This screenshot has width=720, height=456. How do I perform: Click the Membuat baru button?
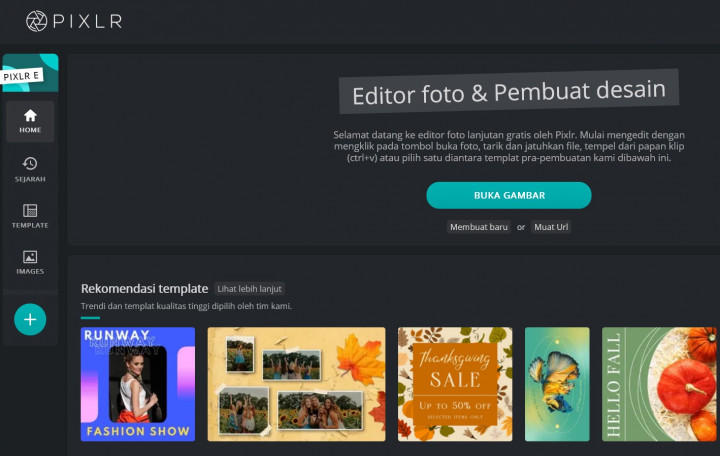pyautogui.click(x=479, y=227)
